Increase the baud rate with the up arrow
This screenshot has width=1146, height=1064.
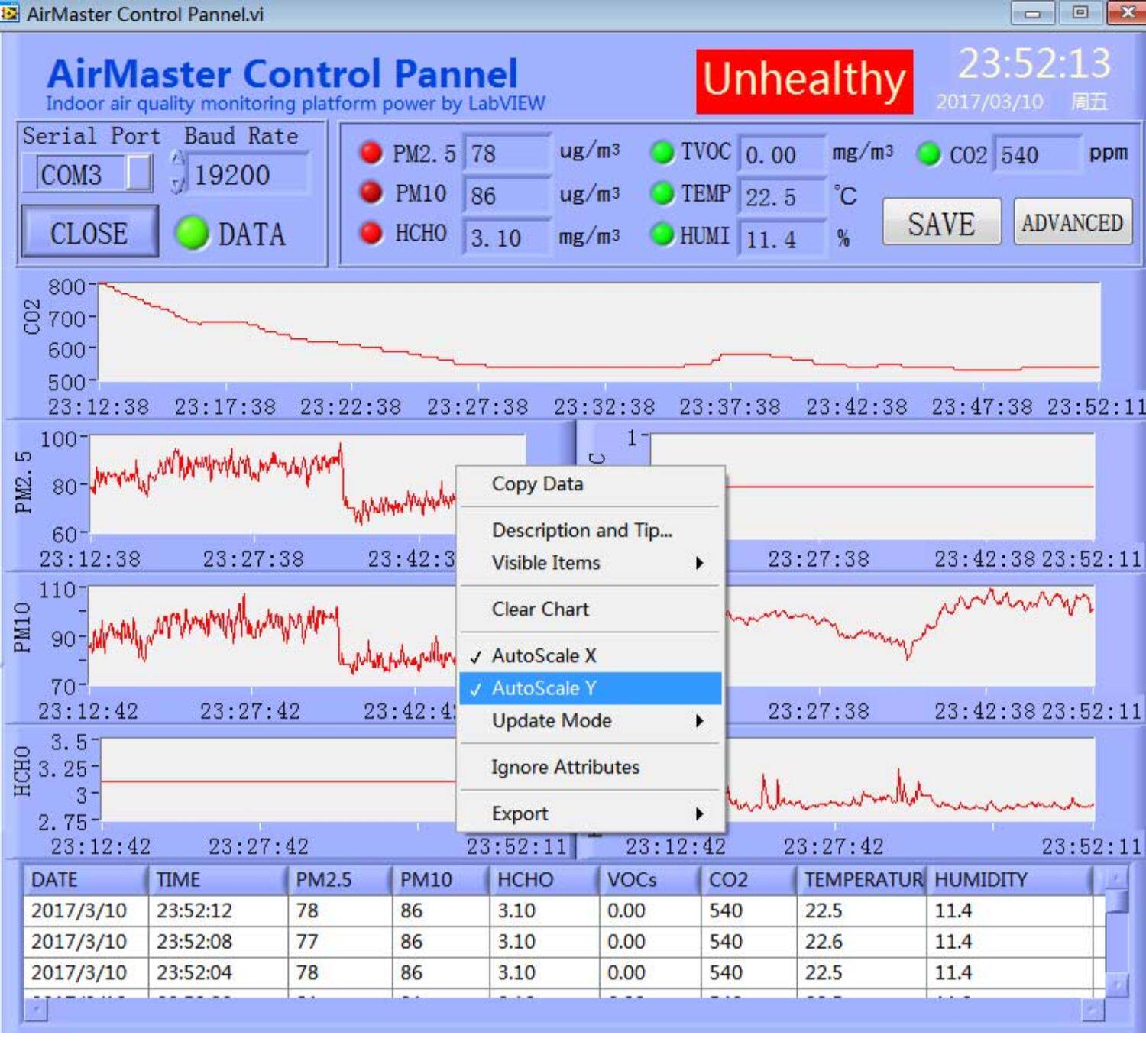[178, 159]
